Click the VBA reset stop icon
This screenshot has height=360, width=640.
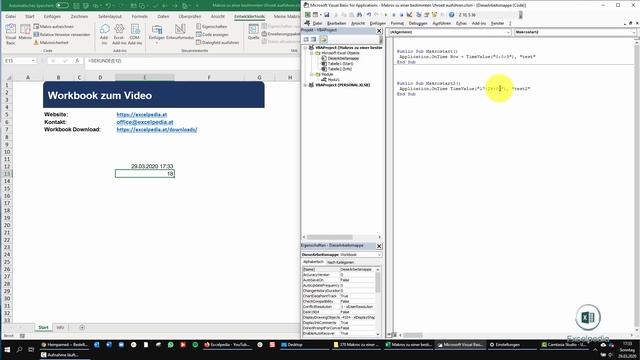[x=401, y=15]
